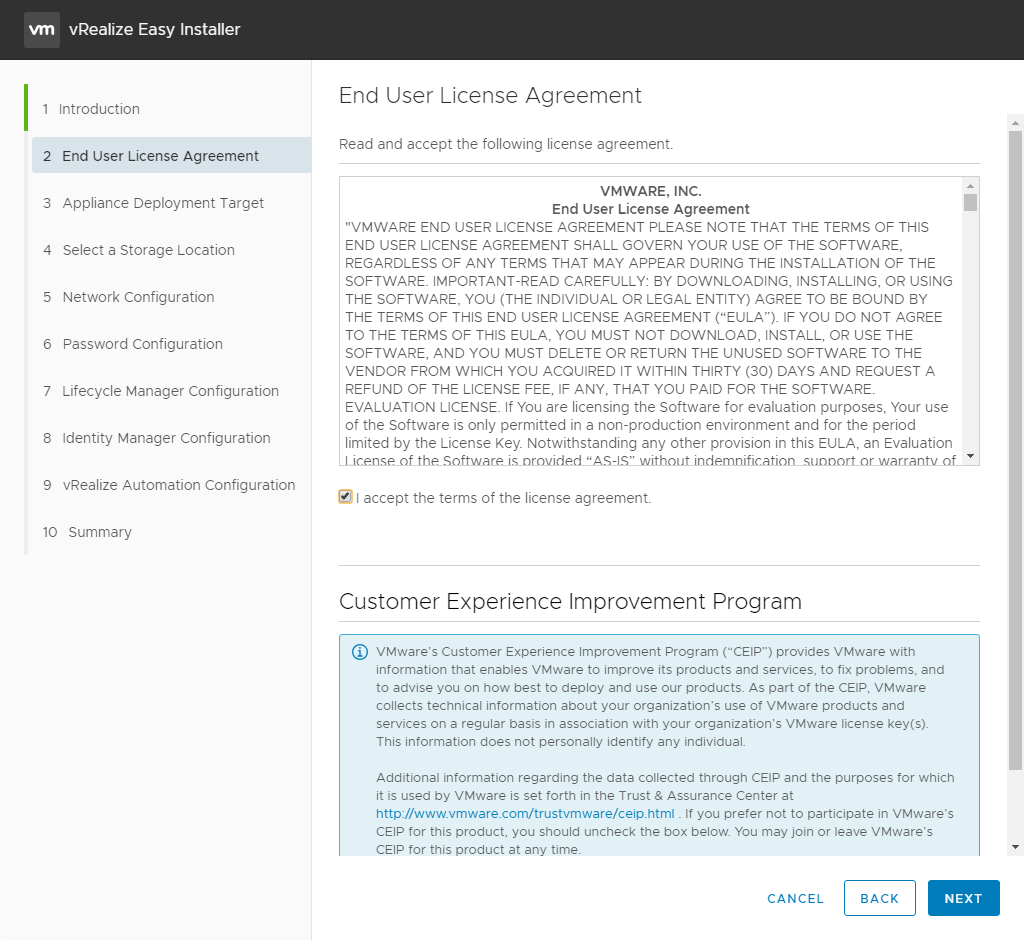Click the license text scrollbar thumb
The width and height of the screenshot is (1024, 940).
coord(970,203)
